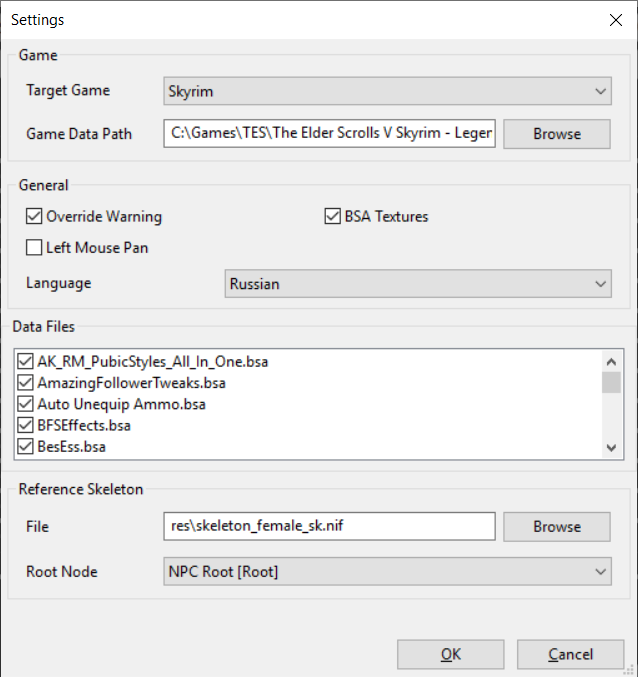Toggle BesEss.bsa checkbox

(x=26, y=446)
